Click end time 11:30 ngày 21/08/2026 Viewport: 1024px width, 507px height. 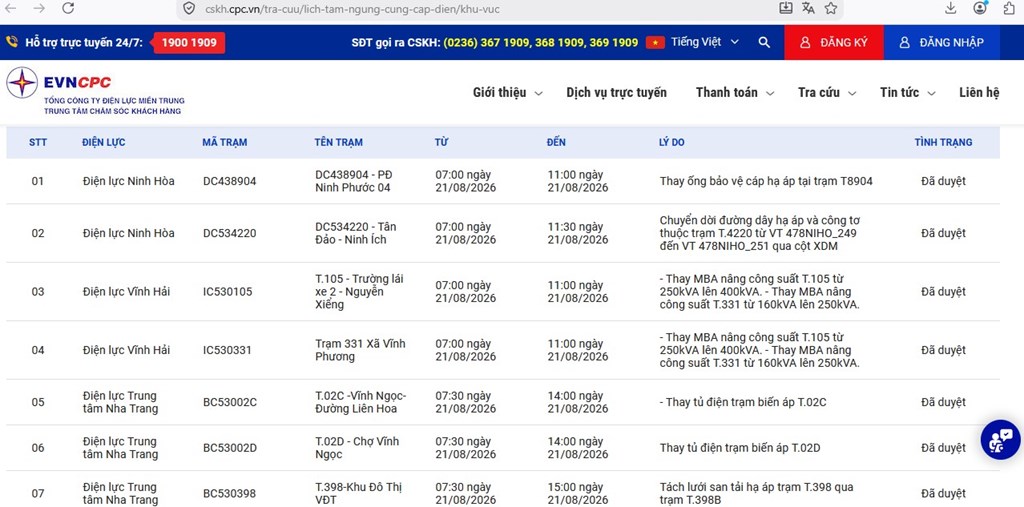click(x=577, y=233)
